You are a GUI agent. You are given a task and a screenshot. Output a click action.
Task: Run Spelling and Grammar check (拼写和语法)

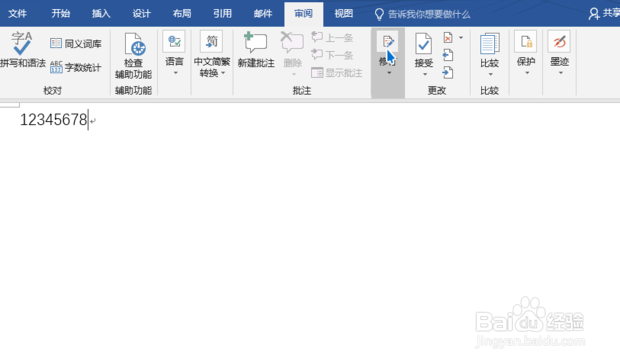click(22, 49)
